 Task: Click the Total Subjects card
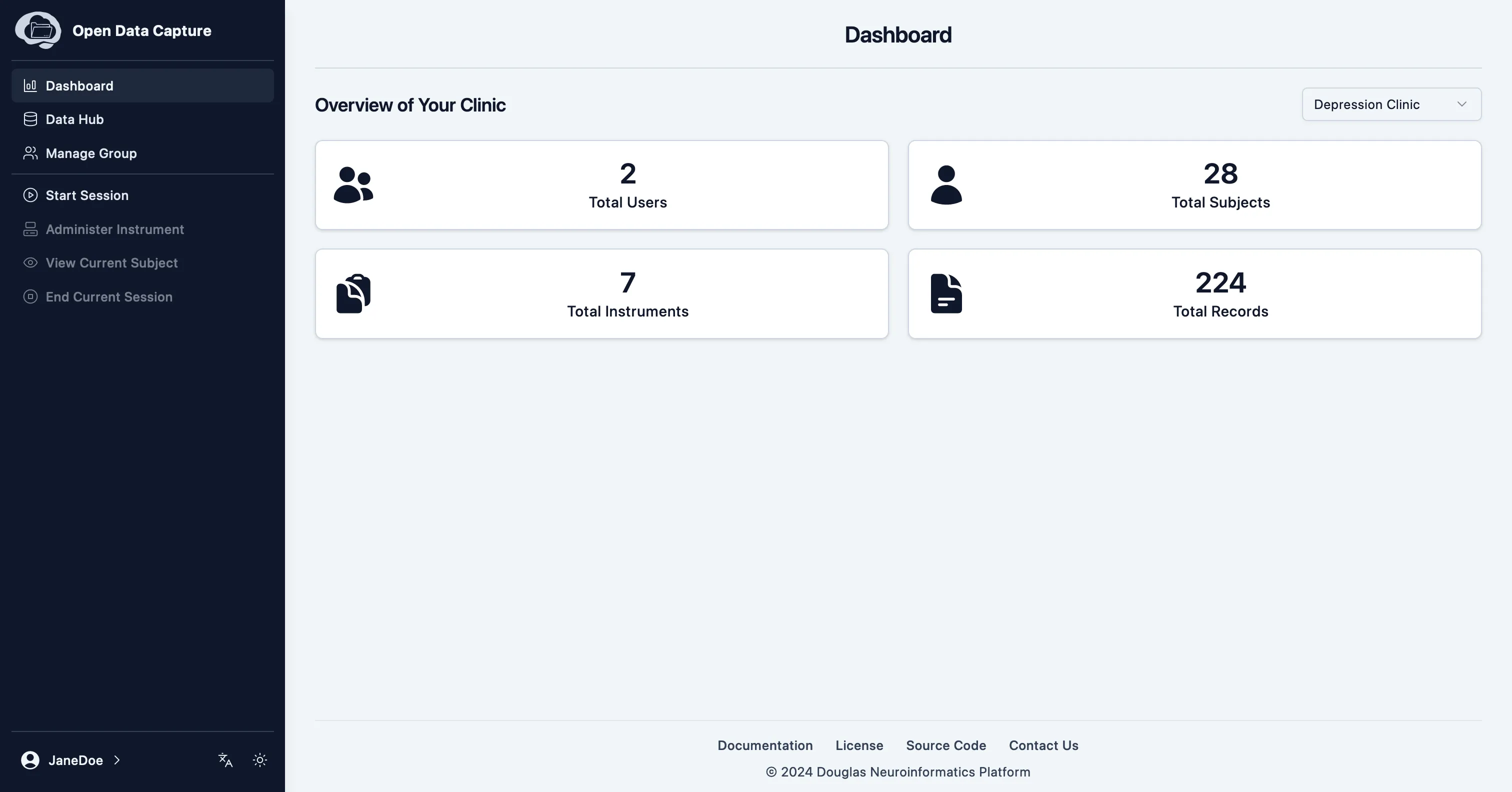click(x=1194, y=185)
